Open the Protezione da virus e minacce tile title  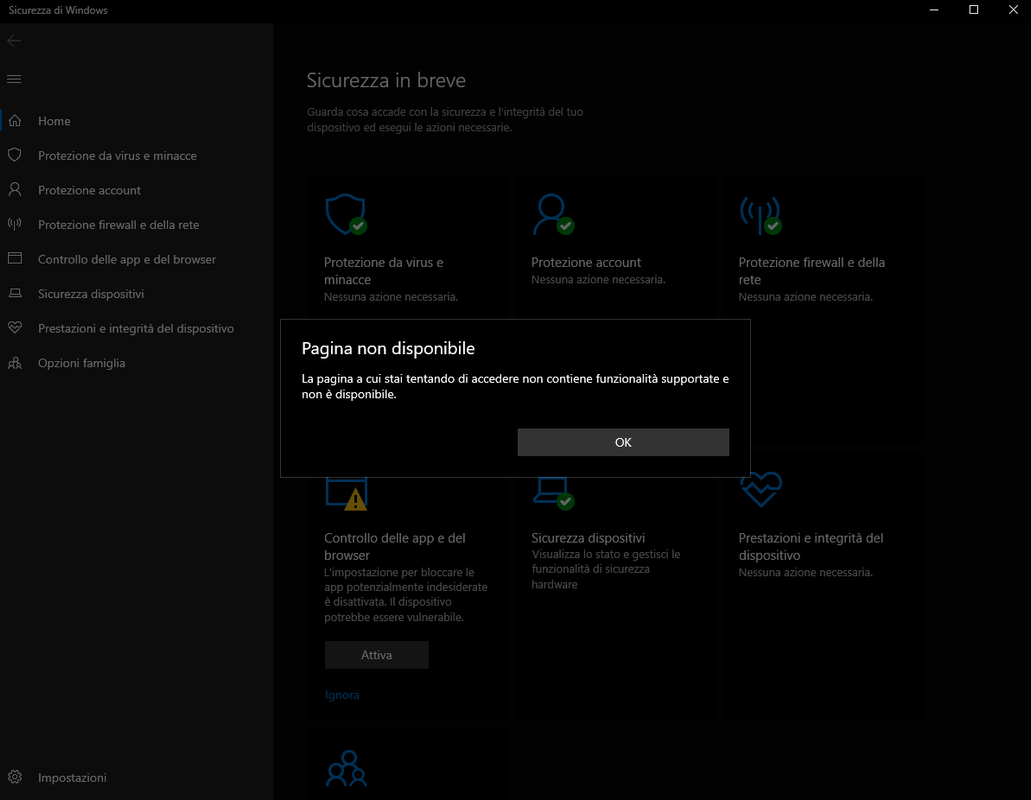[x=383, y=271]
